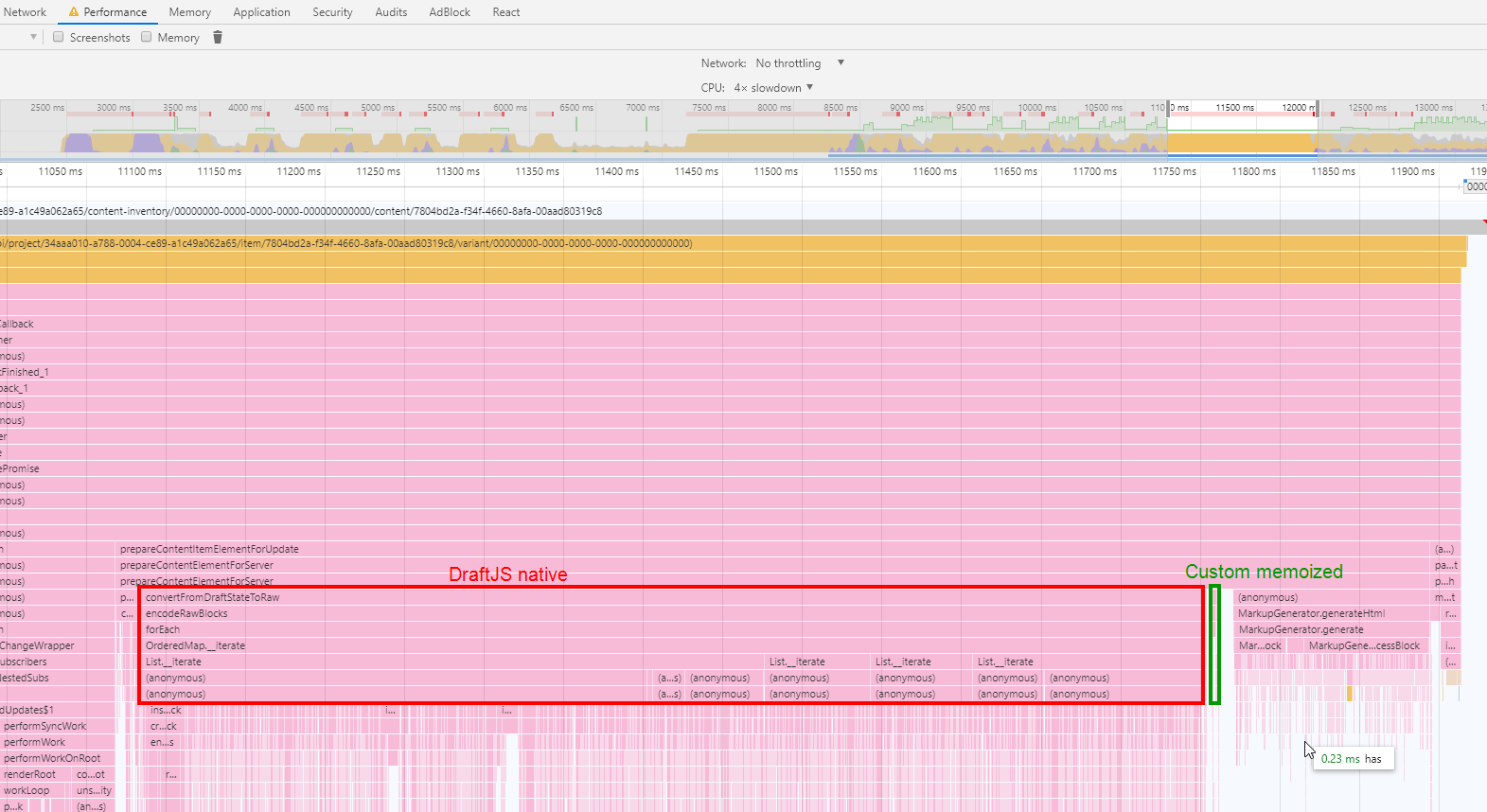1487x812 pixels.
Task: Select the pa...t flame bar
Action: coord(1446,565)
